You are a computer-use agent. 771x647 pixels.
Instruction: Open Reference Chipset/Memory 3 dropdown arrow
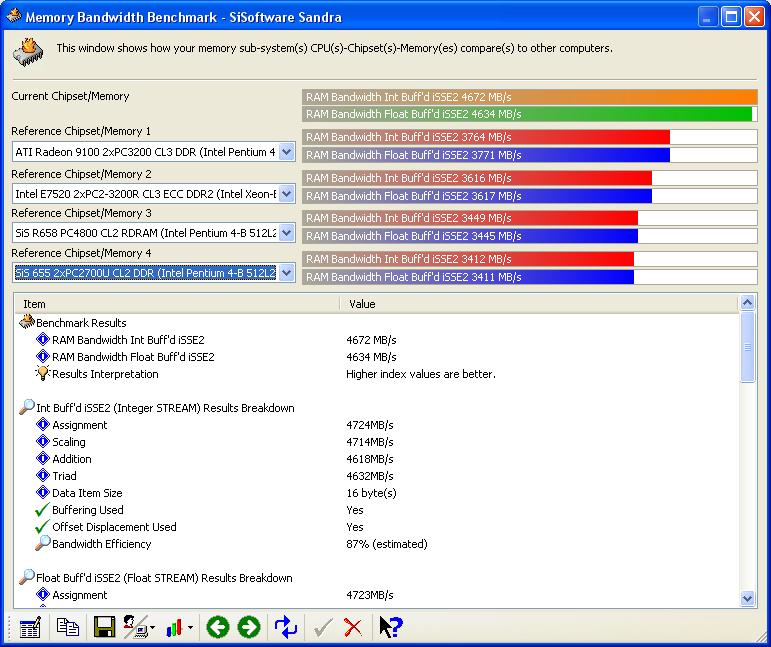287,233
